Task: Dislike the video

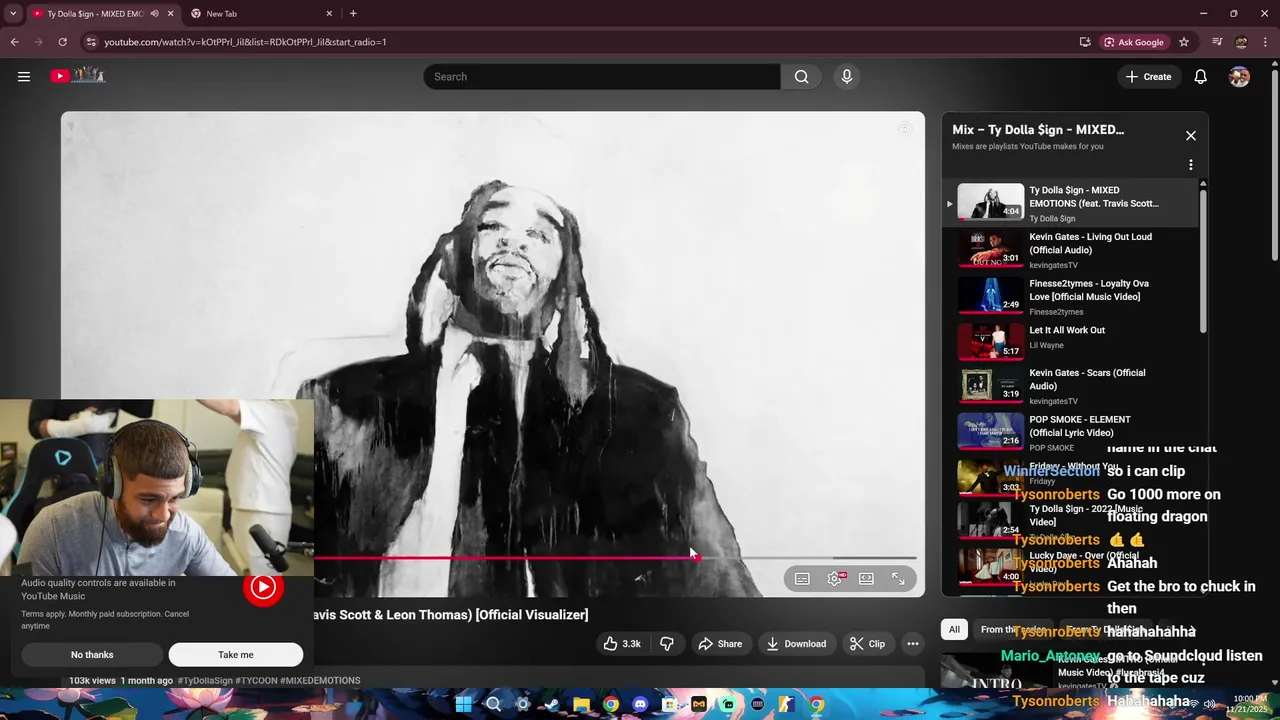Action: tap(667, 644)
